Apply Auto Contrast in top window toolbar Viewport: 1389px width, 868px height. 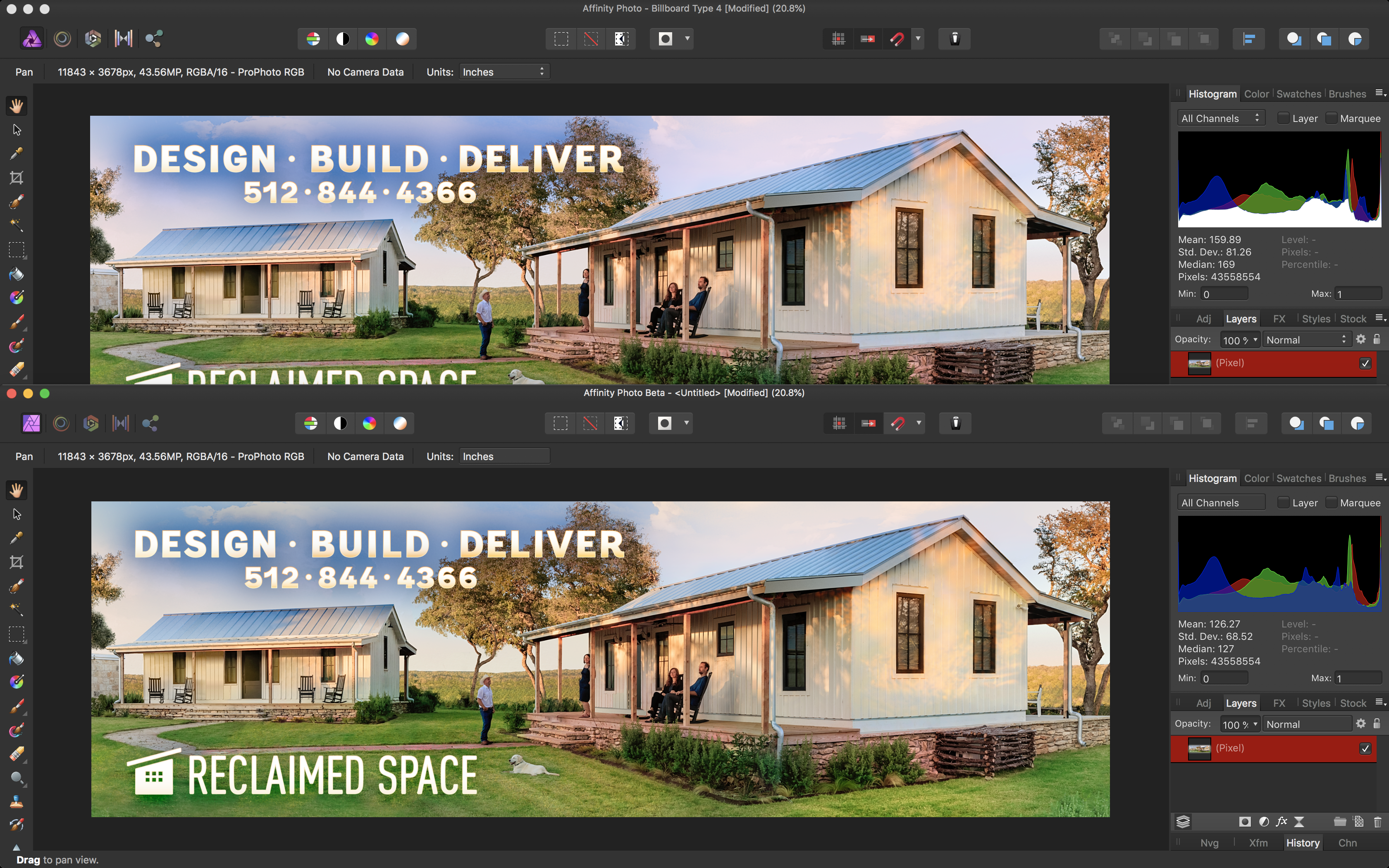343,39
